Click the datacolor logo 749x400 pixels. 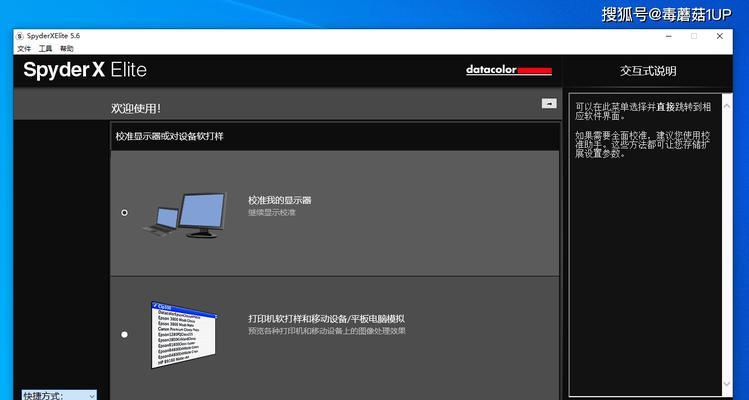509,70
